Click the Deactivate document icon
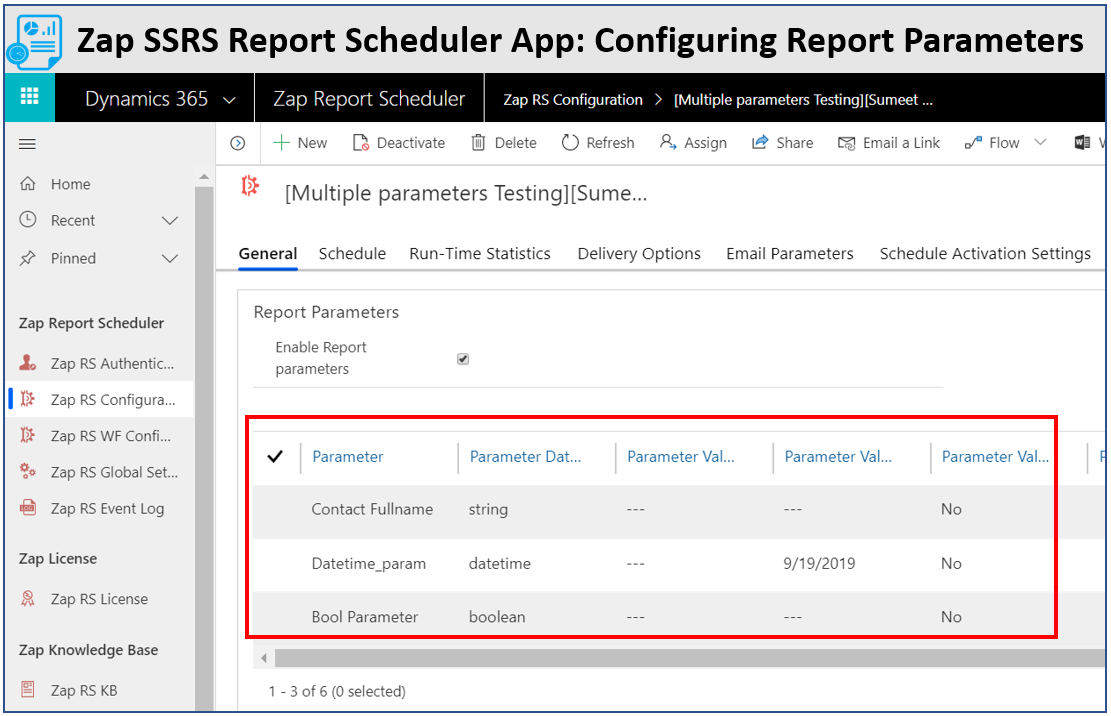Image resolution: width=1111 pixels, height=716 pixels. click(x=361, y=143)
